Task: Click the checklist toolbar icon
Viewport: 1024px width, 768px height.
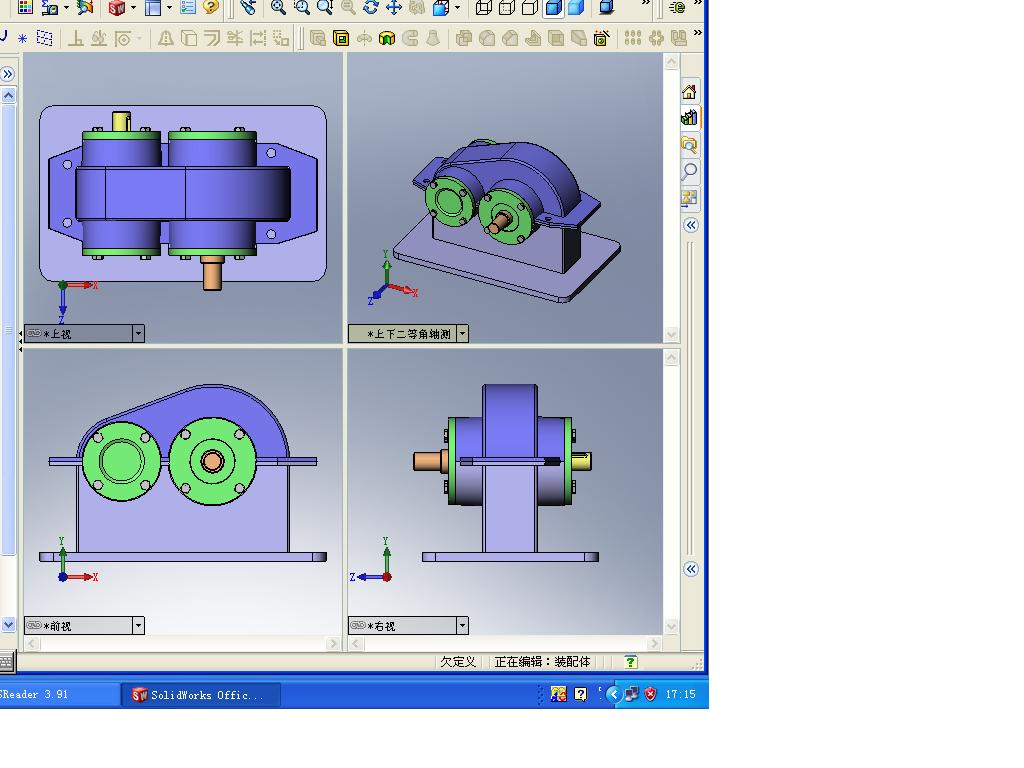Action: (188, 8)
